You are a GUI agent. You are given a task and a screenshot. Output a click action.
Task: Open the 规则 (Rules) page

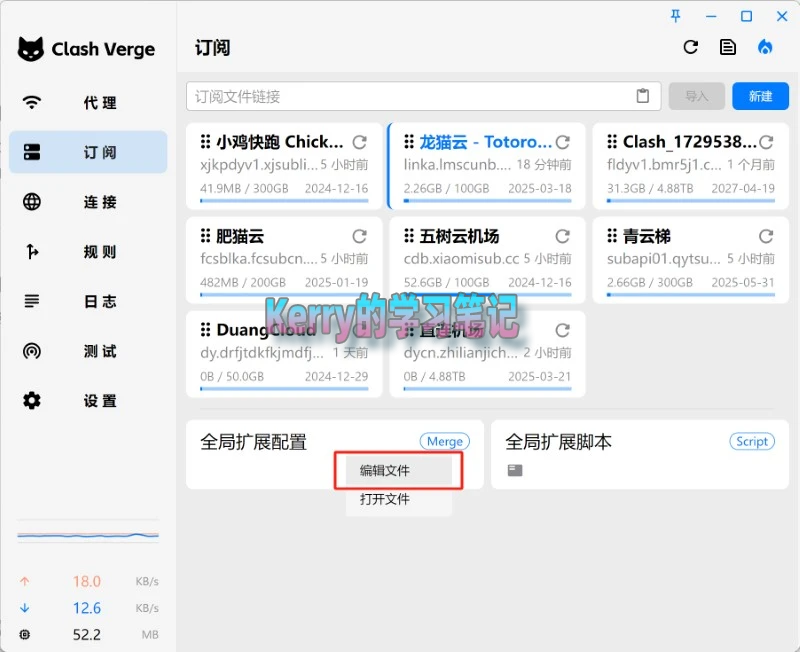88,252
